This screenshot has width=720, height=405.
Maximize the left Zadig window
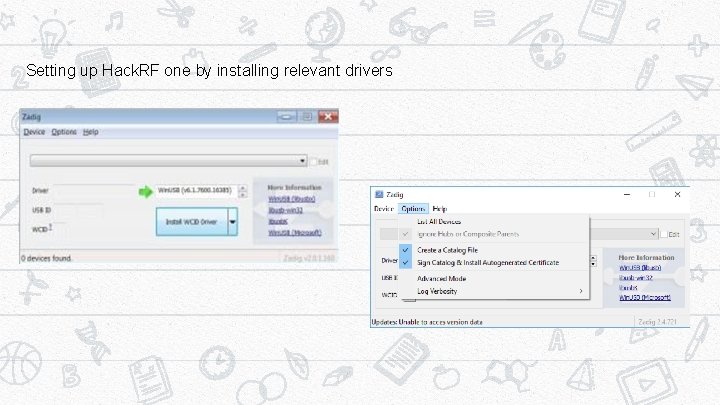tap(307, 117)
